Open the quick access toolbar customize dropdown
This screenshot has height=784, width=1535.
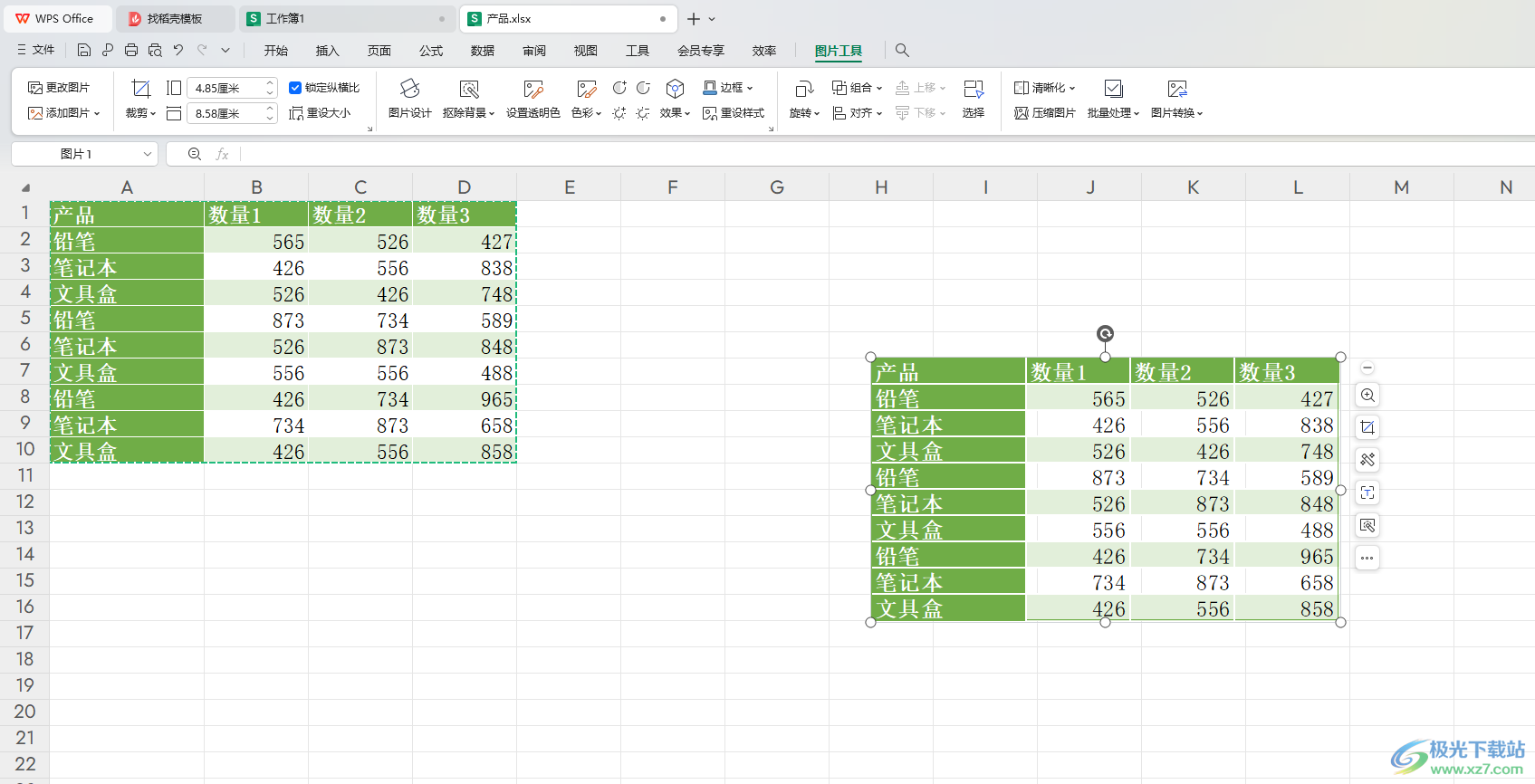225,51
